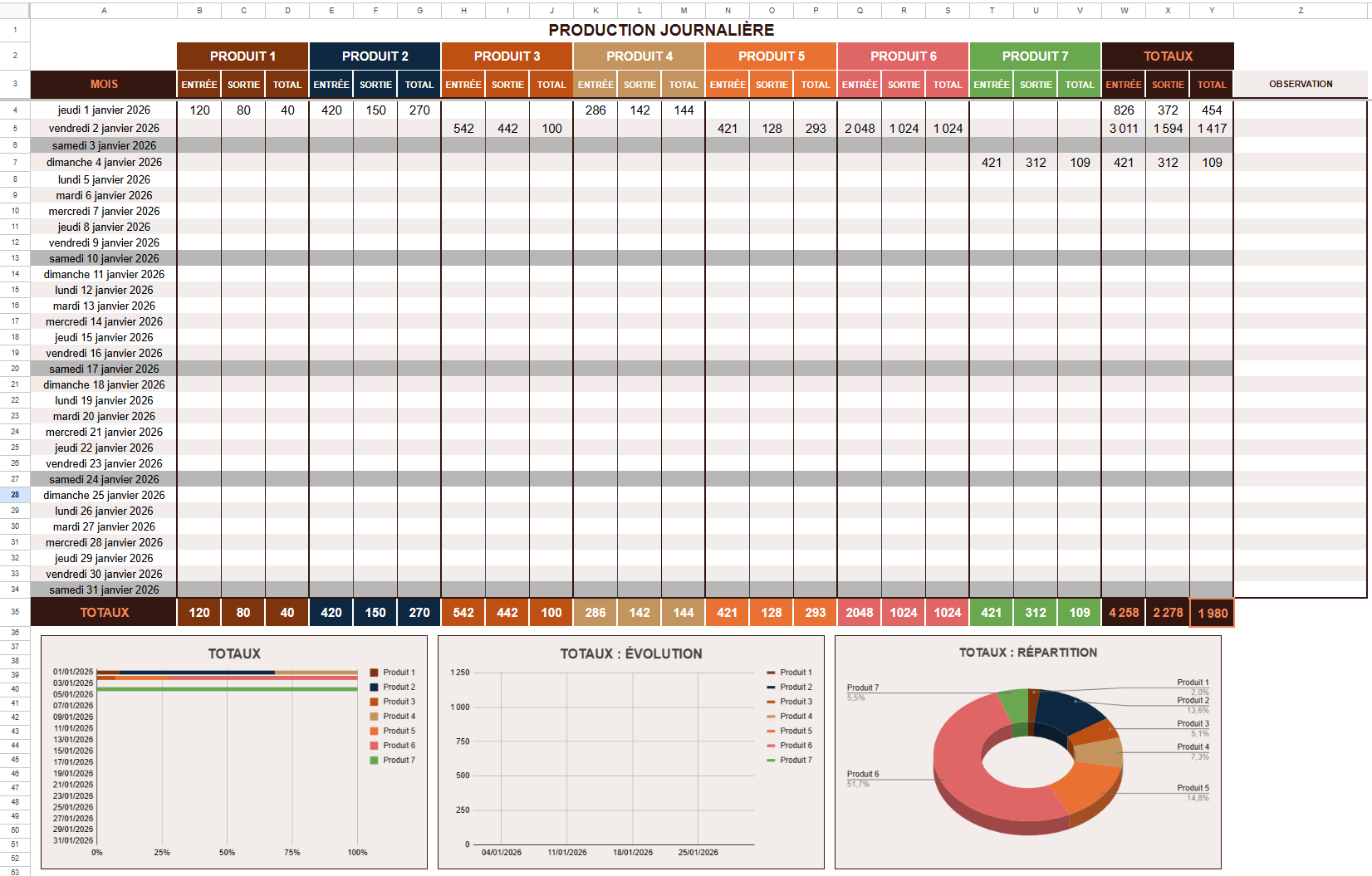Click the TOTAUX label in the bottom totals row
This screenshot has width=1372, height=876.
tap(104, 613)
